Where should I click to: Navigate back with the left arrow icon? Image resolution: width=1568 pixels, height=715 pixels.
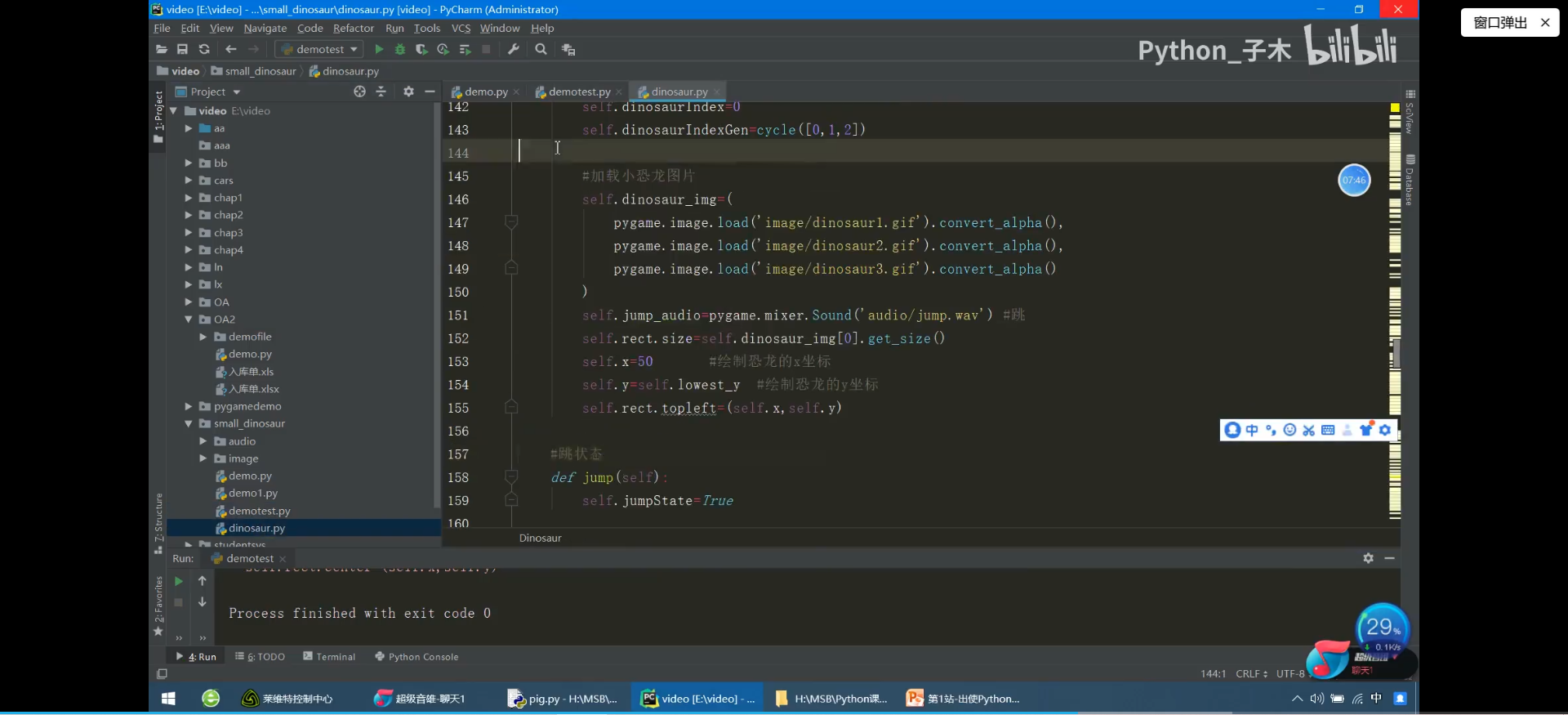tap(231, 49)
